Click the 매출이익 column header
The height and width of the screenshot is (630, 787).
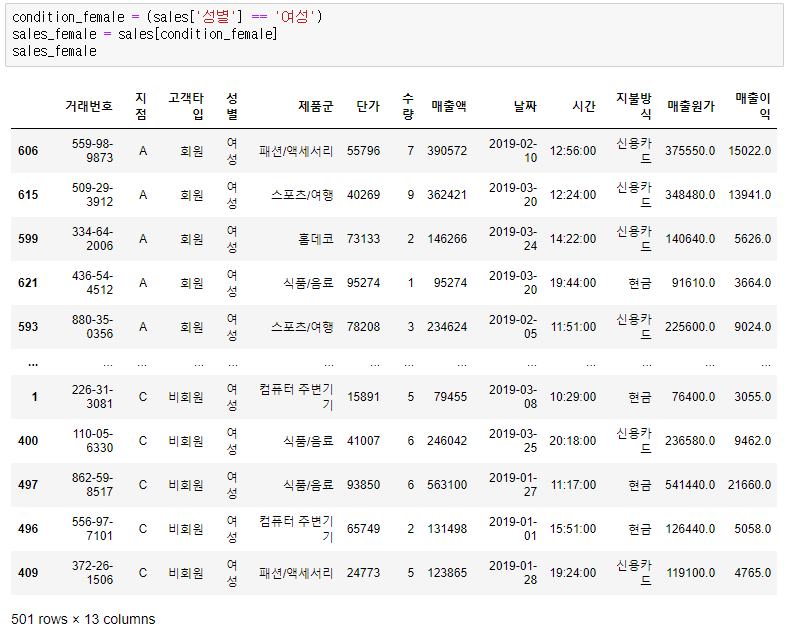pyautogui.click(x=753, y=106)
